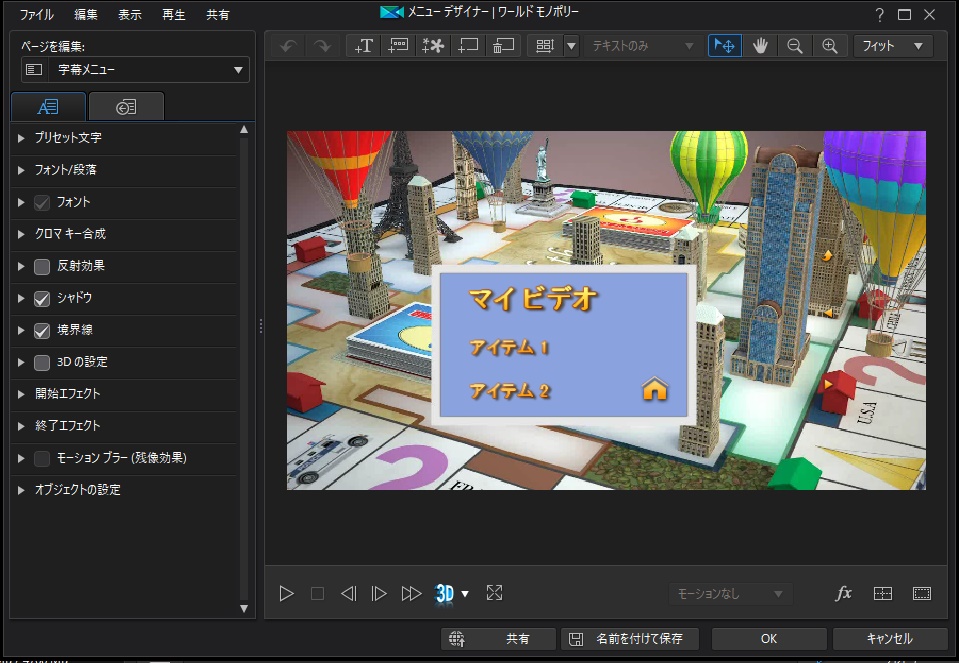Step back to previous frame
Viewport: 959px width, 663px height.
[x=349, y=593]
